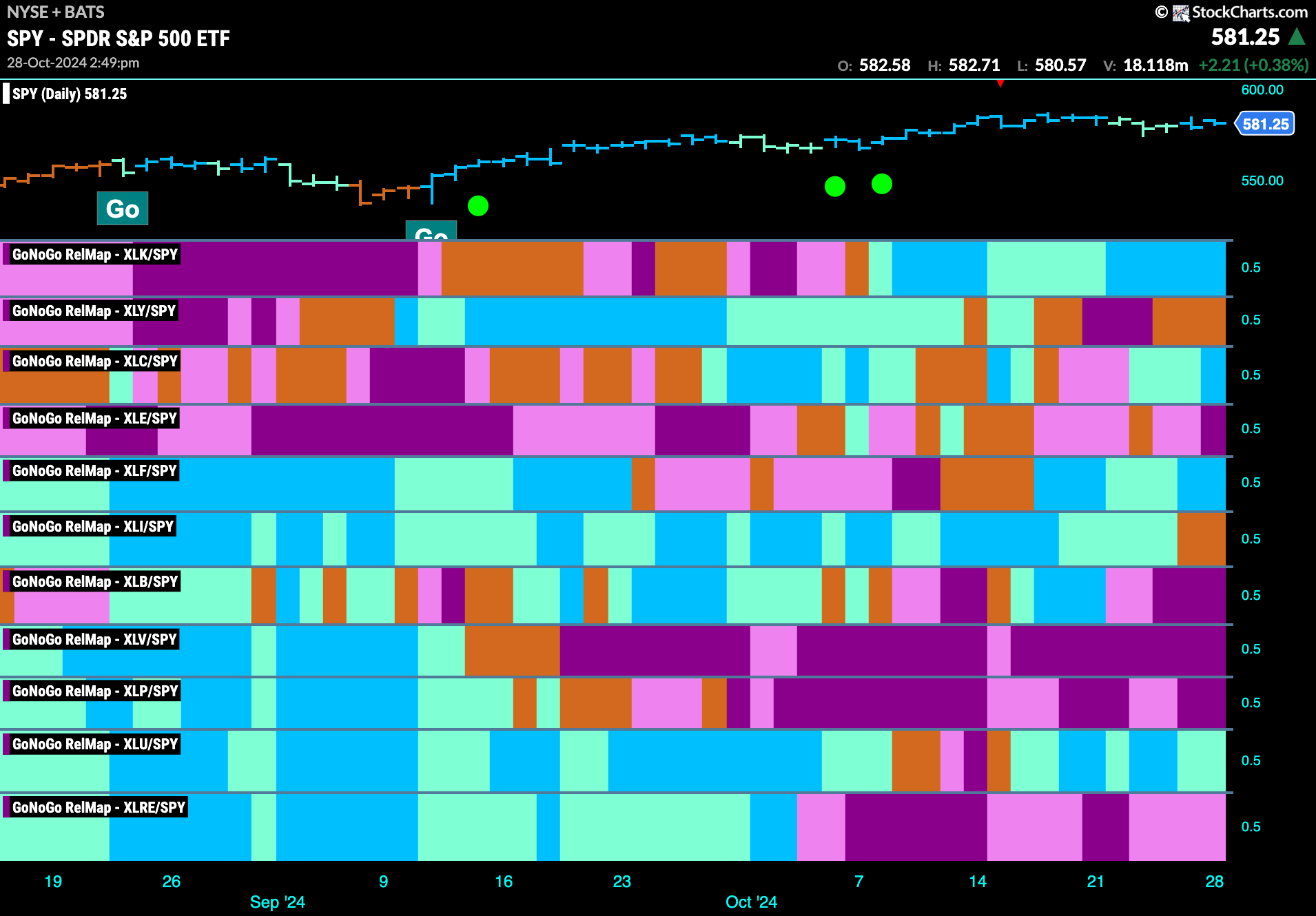This screenshot has width=1316, height=916.
Task: Click the V: volume field label
Action: 1109,66
